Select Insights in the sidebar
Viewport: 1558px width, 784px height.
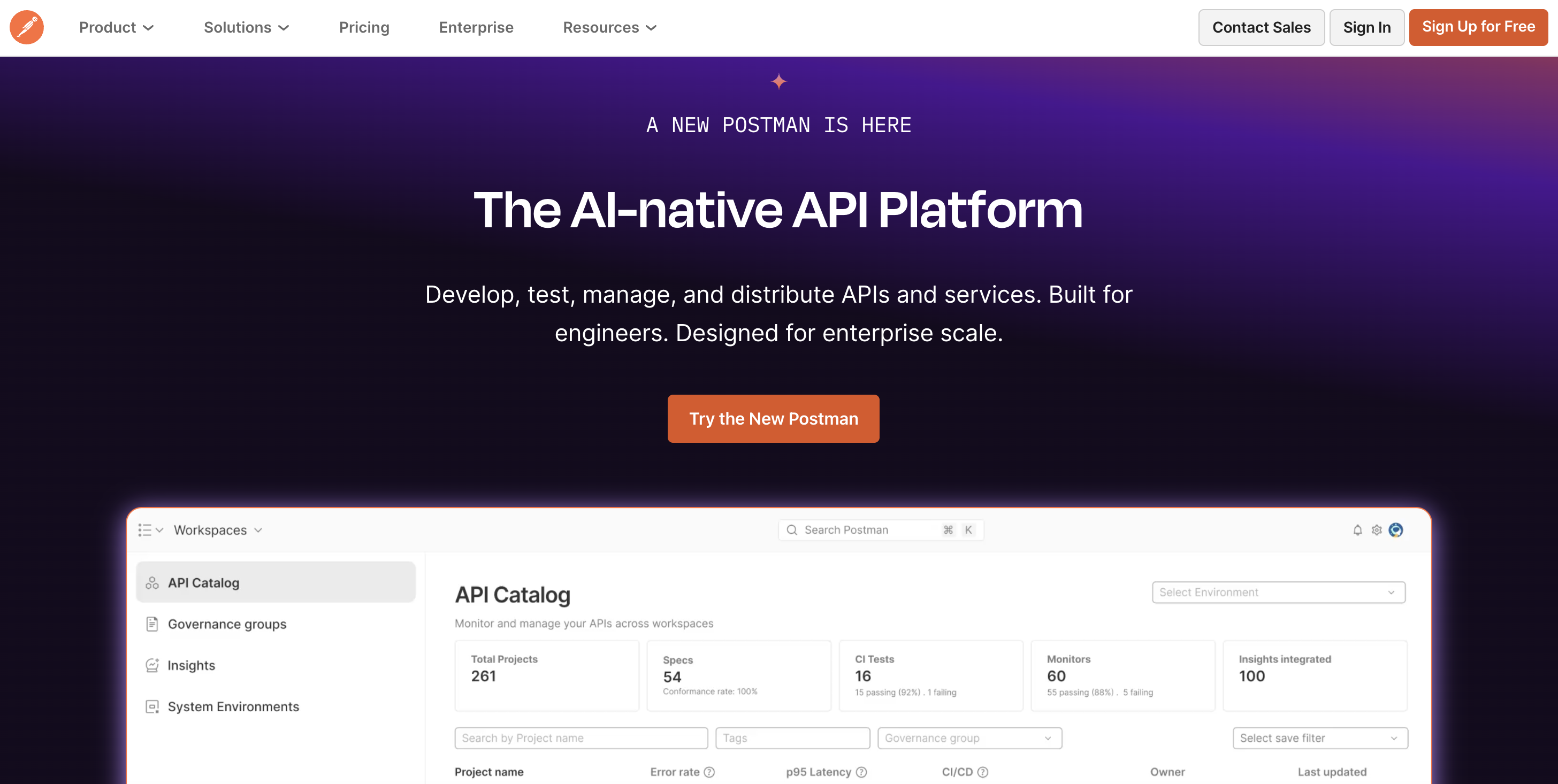click(190, 665)
